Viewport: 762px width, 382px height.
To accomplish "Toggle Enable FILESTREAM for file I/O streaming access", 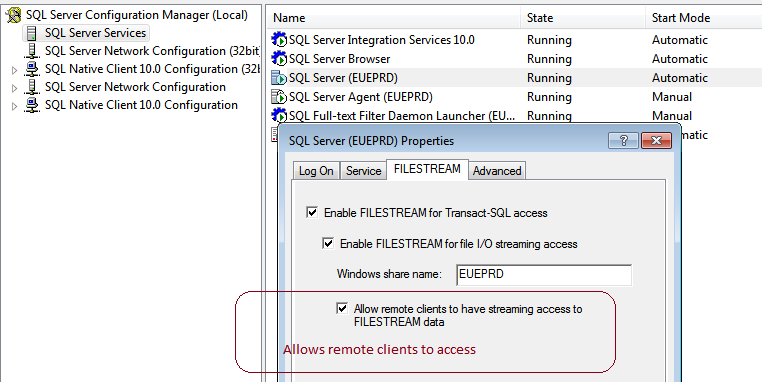I will [x=328, y=243].
